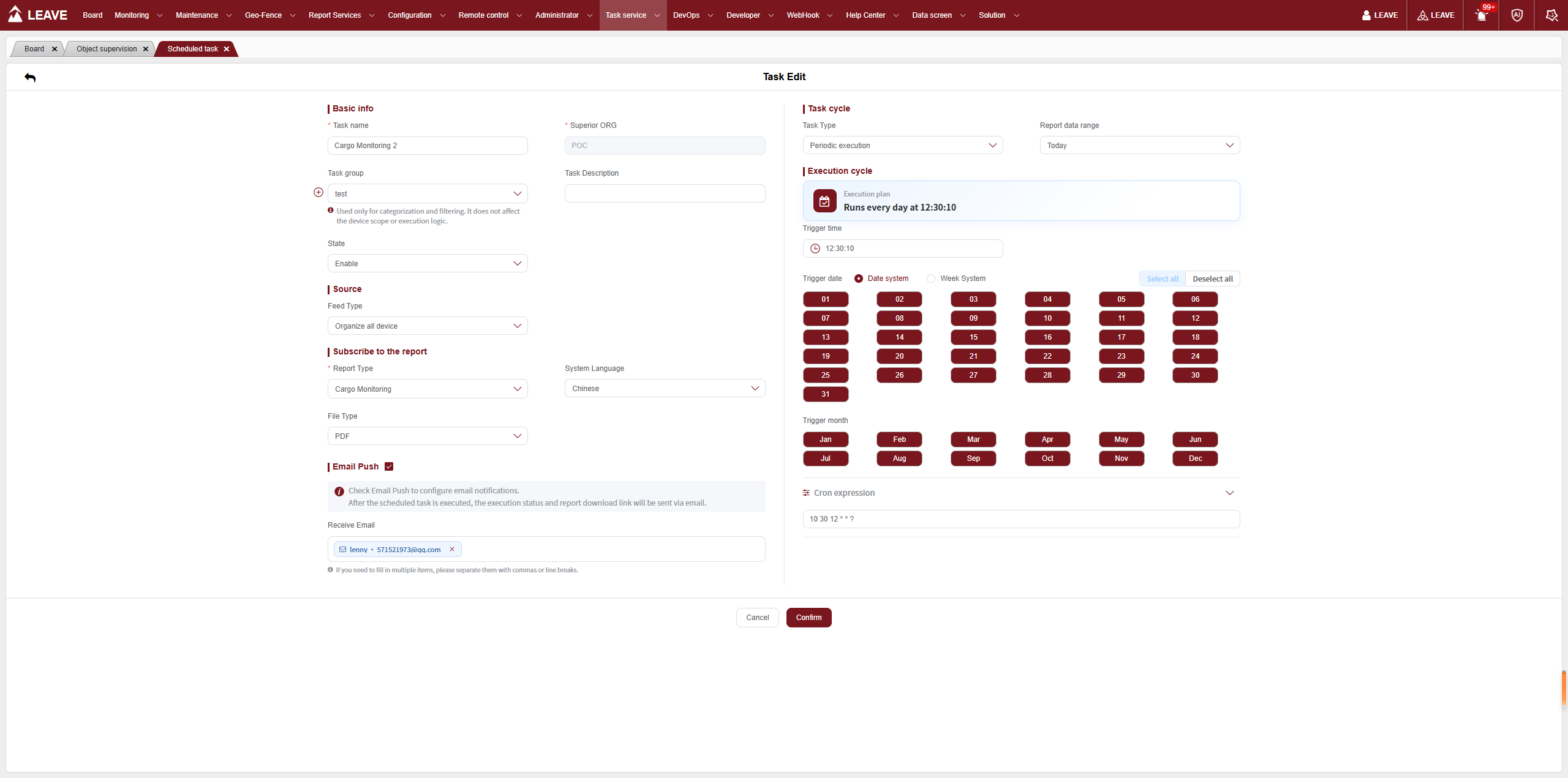This screenshot has height=778, width=1568.
Task: Open the Help Center menu
Action: click(x=872, y=15)
